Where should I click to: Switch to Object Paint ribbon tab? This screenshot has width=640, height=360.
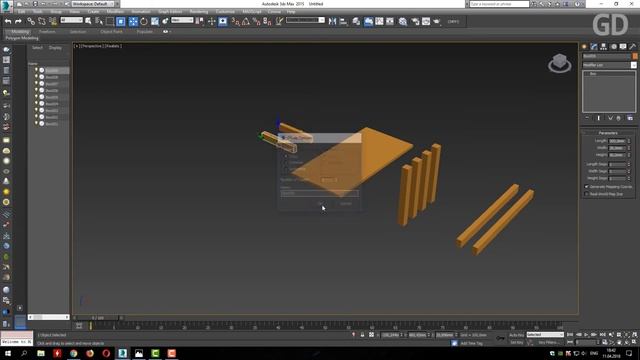pyautogui.click(x=111, y=31)
